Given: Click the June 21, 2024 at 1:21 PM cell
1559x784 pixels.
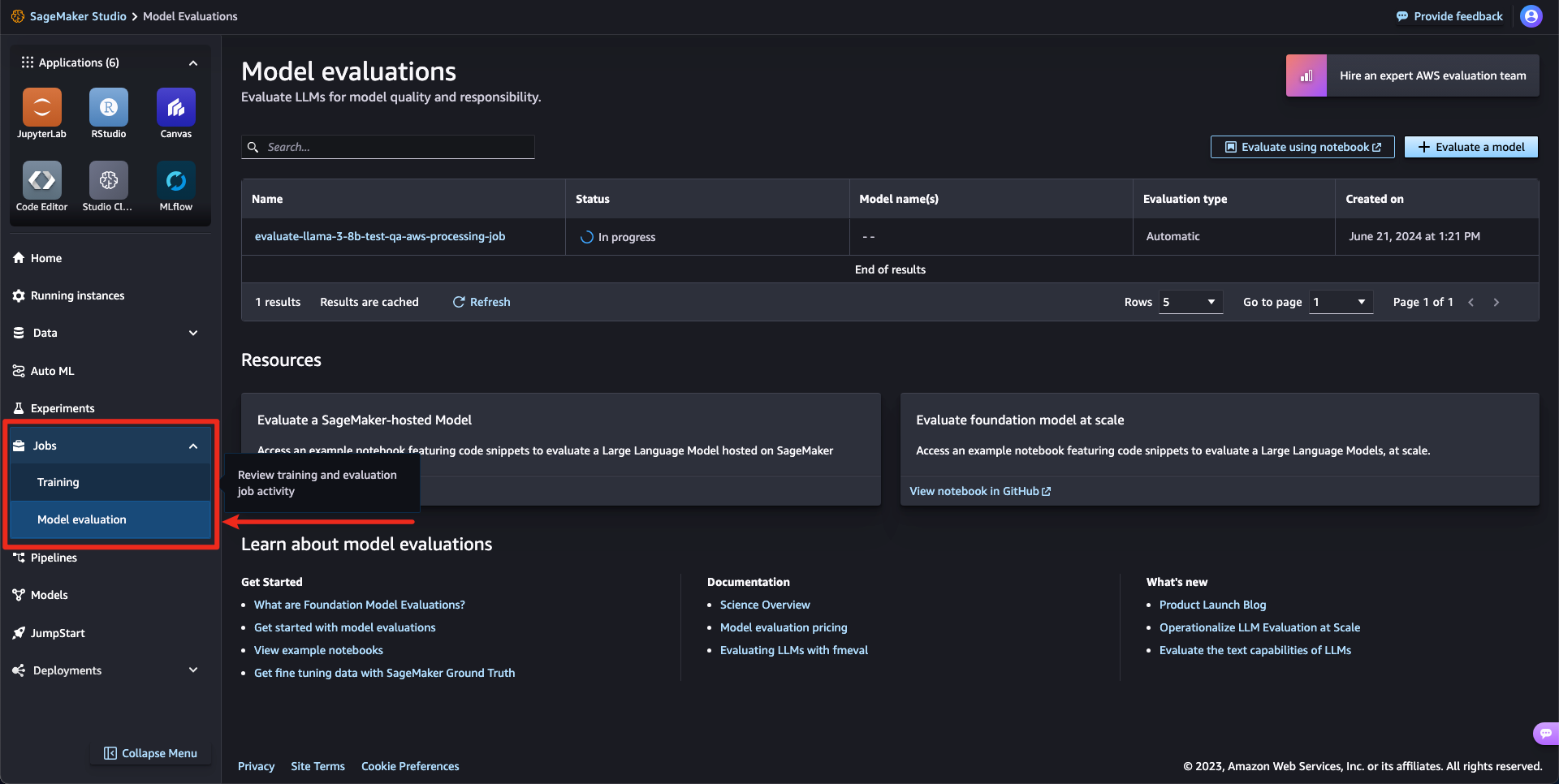Looking at the screenshot, I should tap(1437, 236).
